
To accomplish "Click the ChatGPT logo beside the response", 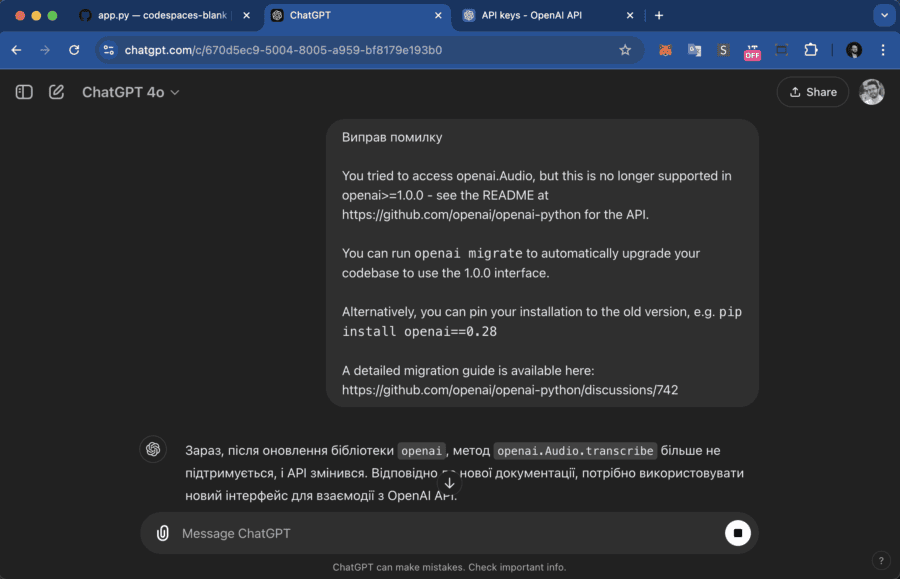I will point(153,449).
